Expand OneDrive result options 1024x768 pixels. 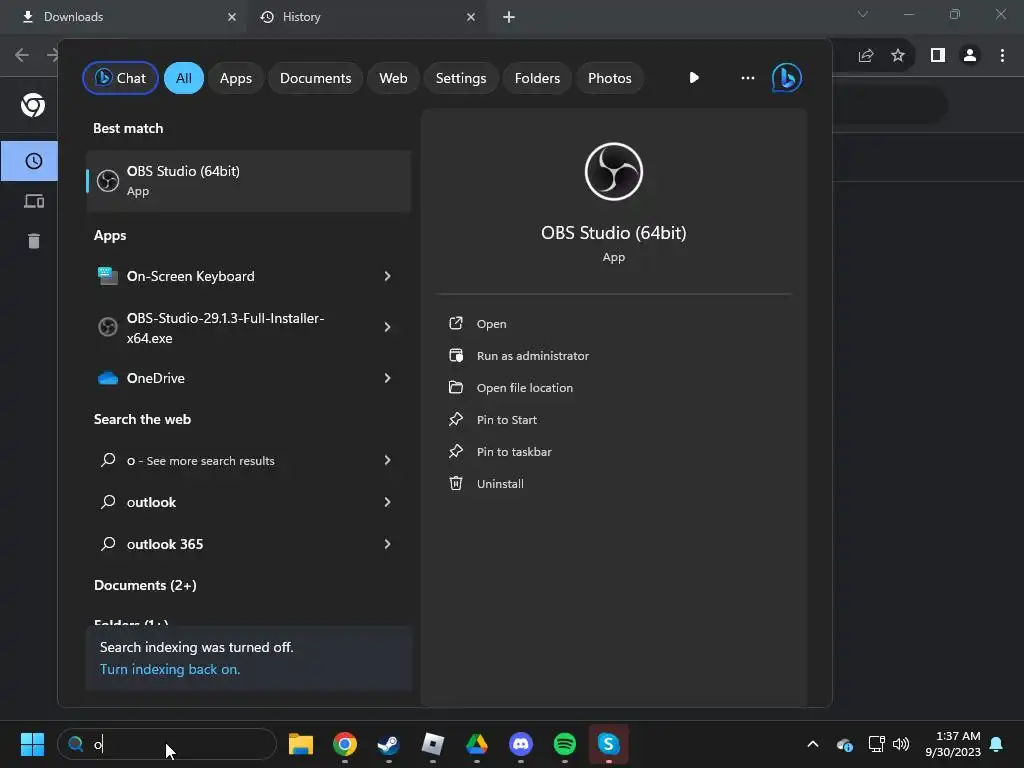coord(387,378)
